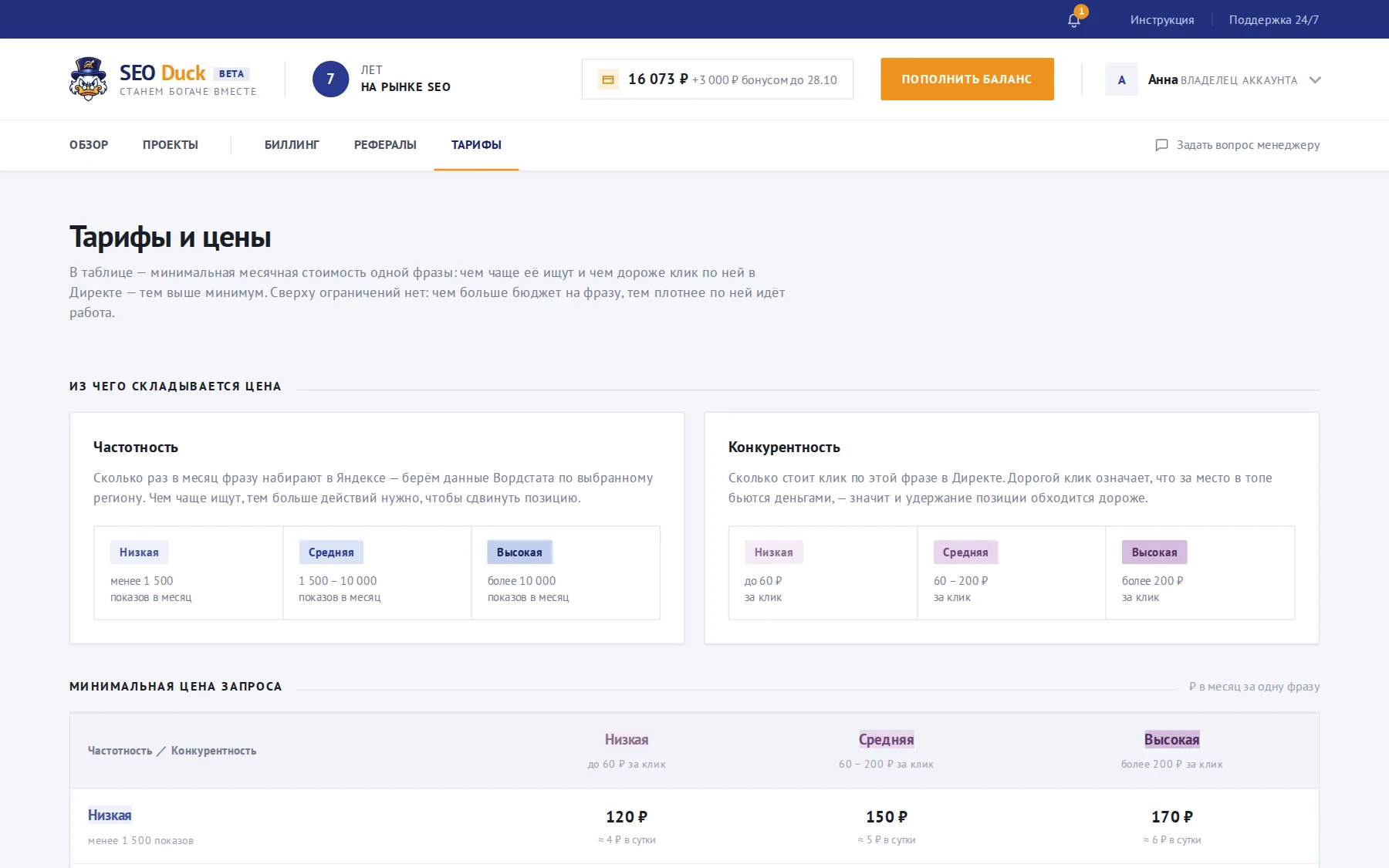The height and width of the screenshot is (868, 1389).
Task: Click the avatar letter A icon
Action: pyautogui.click(x=1121, y=79)
